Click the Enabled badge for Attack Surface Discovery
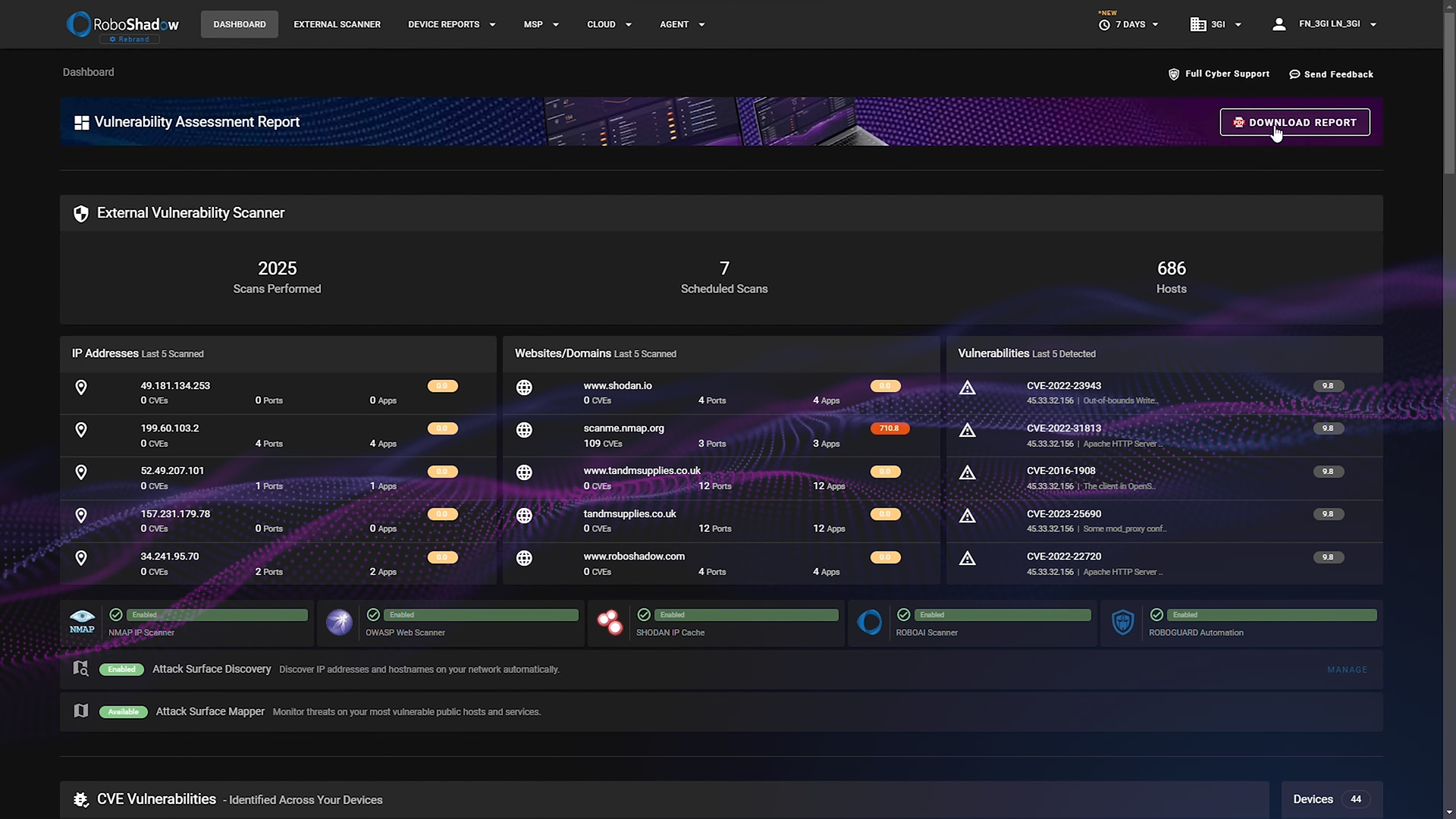1456x819 pixels. pyautogui.click(x=121, y=669)
